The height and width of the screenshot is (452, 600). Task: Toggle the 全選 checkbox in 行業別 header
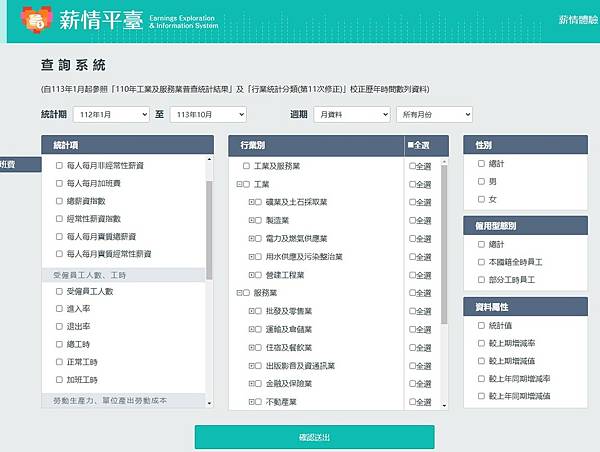coord(411,145)
